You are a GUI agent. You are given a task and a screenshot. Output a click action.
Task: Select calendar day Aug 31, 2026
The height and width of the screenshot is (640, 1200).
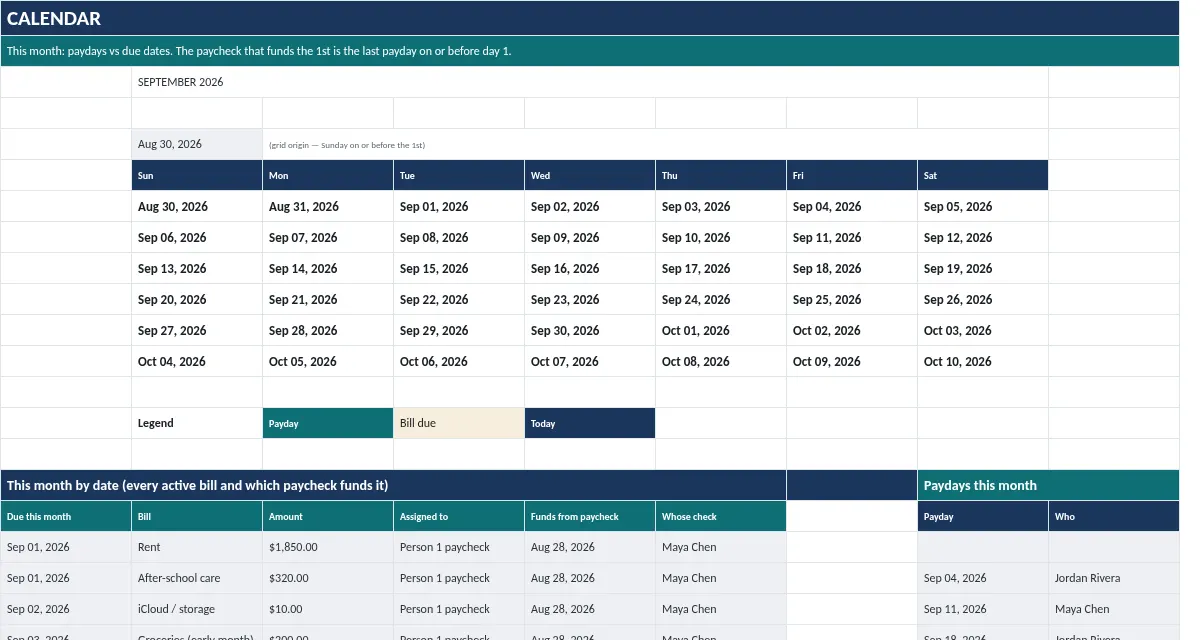pyautogui.click(x=328, y=206)
